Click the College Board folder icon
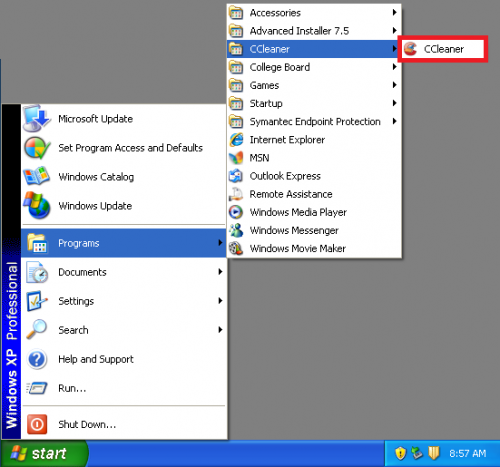The width and height of the screenshot is (500, 467). [236, 67]
